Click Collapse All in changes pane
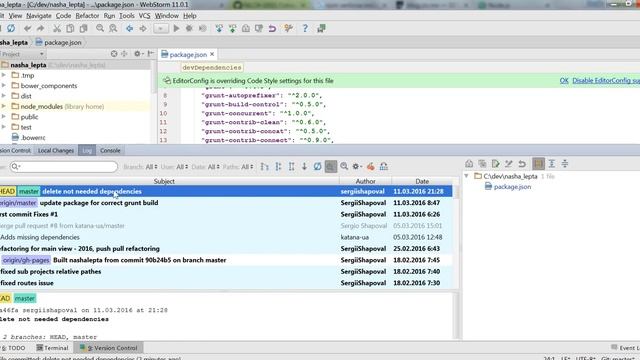The image size is (640, 360). tap(565, 164)
